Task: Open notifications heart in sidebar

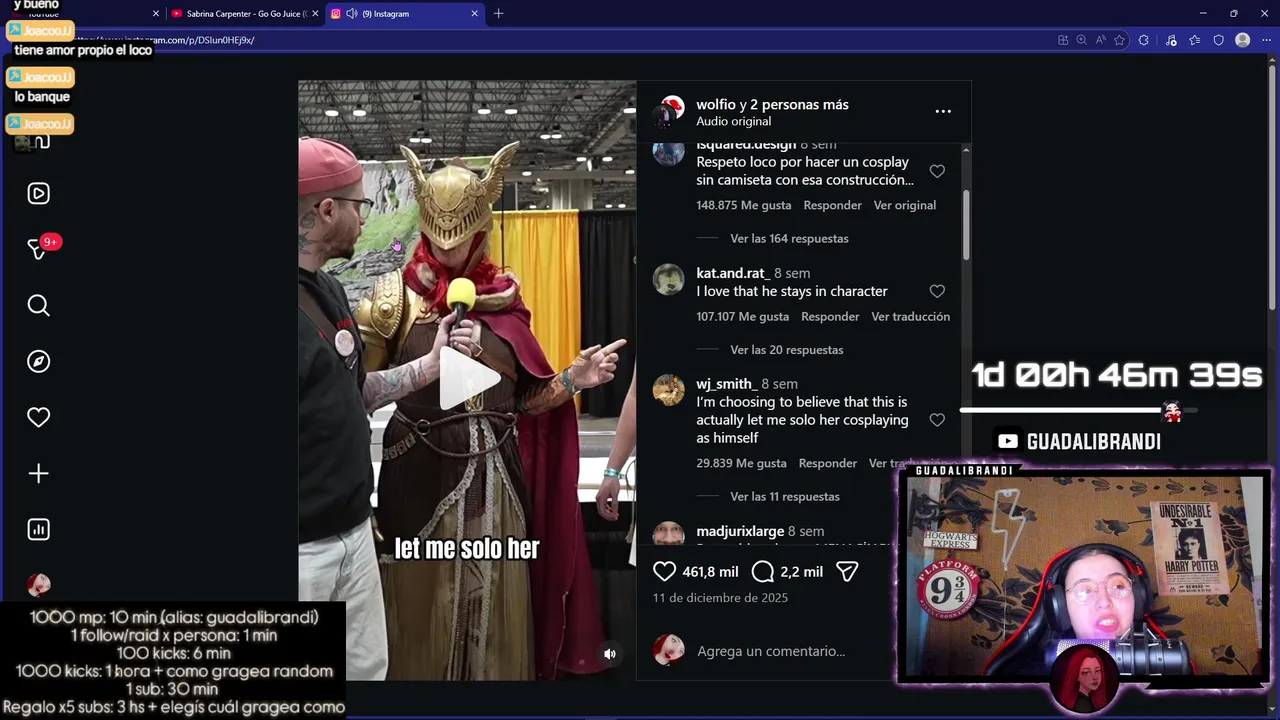Action: [x=38, y=417]
